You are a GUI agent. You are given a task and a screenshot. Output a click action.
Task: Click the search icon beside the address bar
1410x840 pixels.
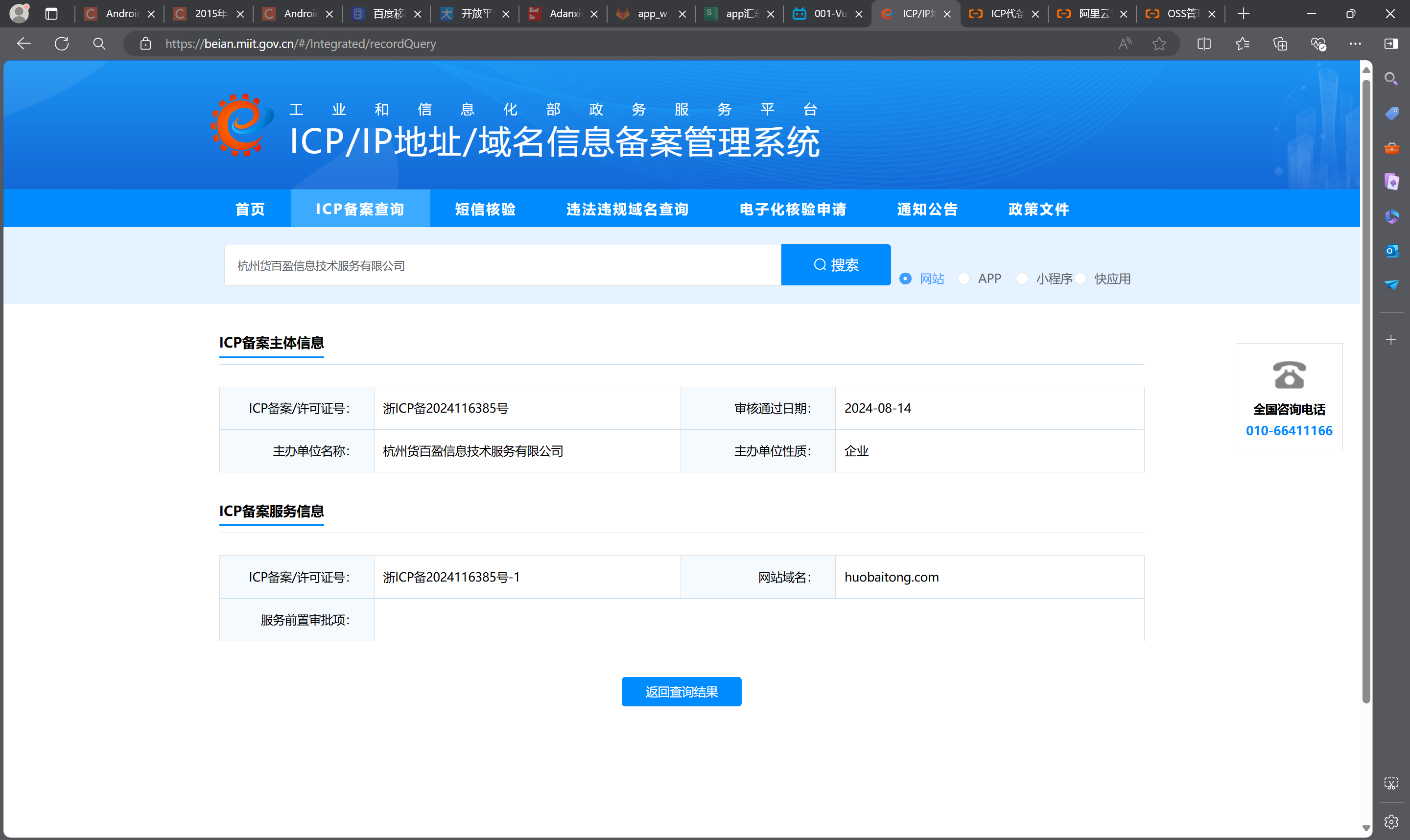tap(99, 44)
